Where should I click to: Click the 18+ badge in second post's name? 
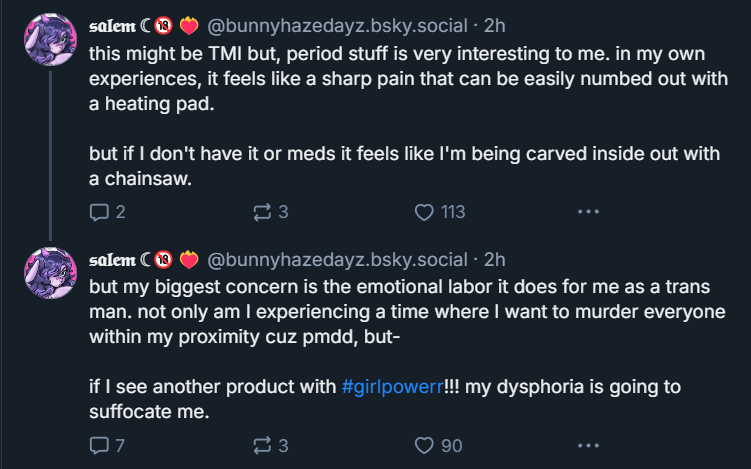[x=164, y=259]
